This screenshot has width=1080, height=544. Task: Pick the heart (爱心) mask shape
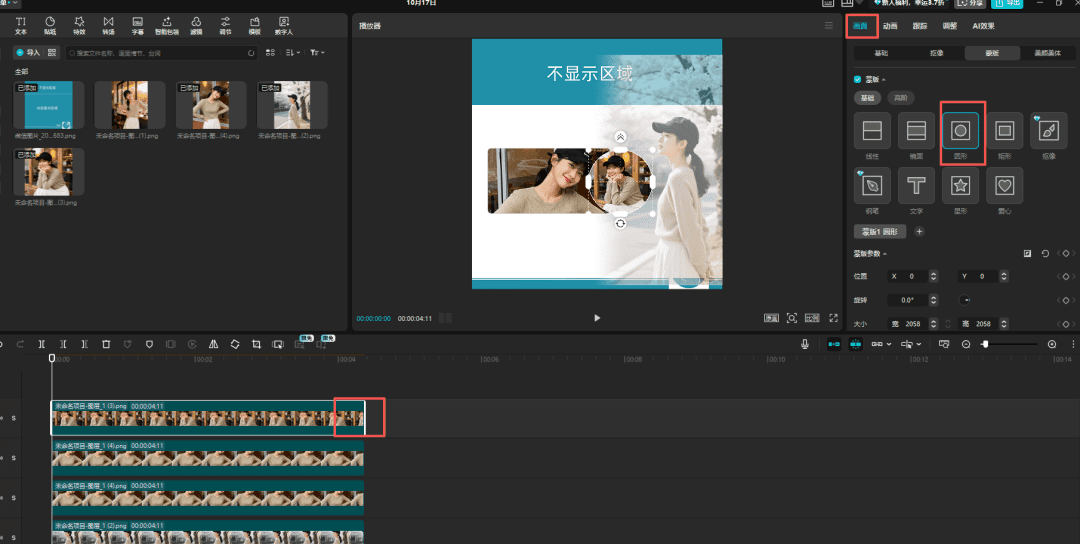tap(1004, 185)
